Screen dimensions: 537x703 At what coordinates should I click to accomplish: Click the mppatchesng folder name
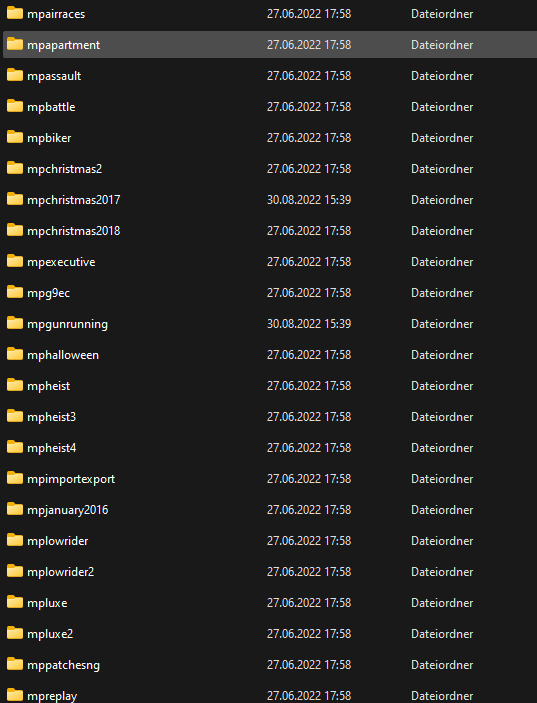point(63,665)
